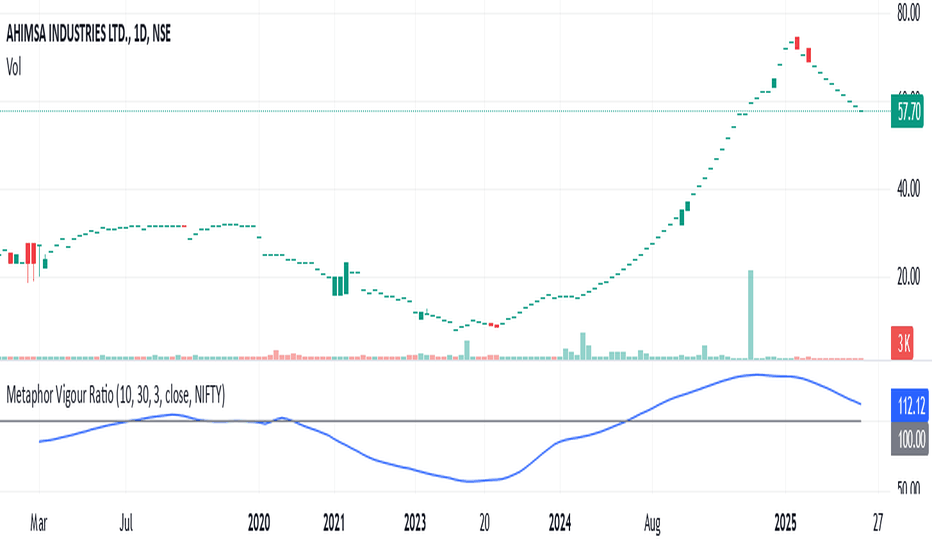
Task: Click the 3K volume value label
Action: (x=903, y=343)
